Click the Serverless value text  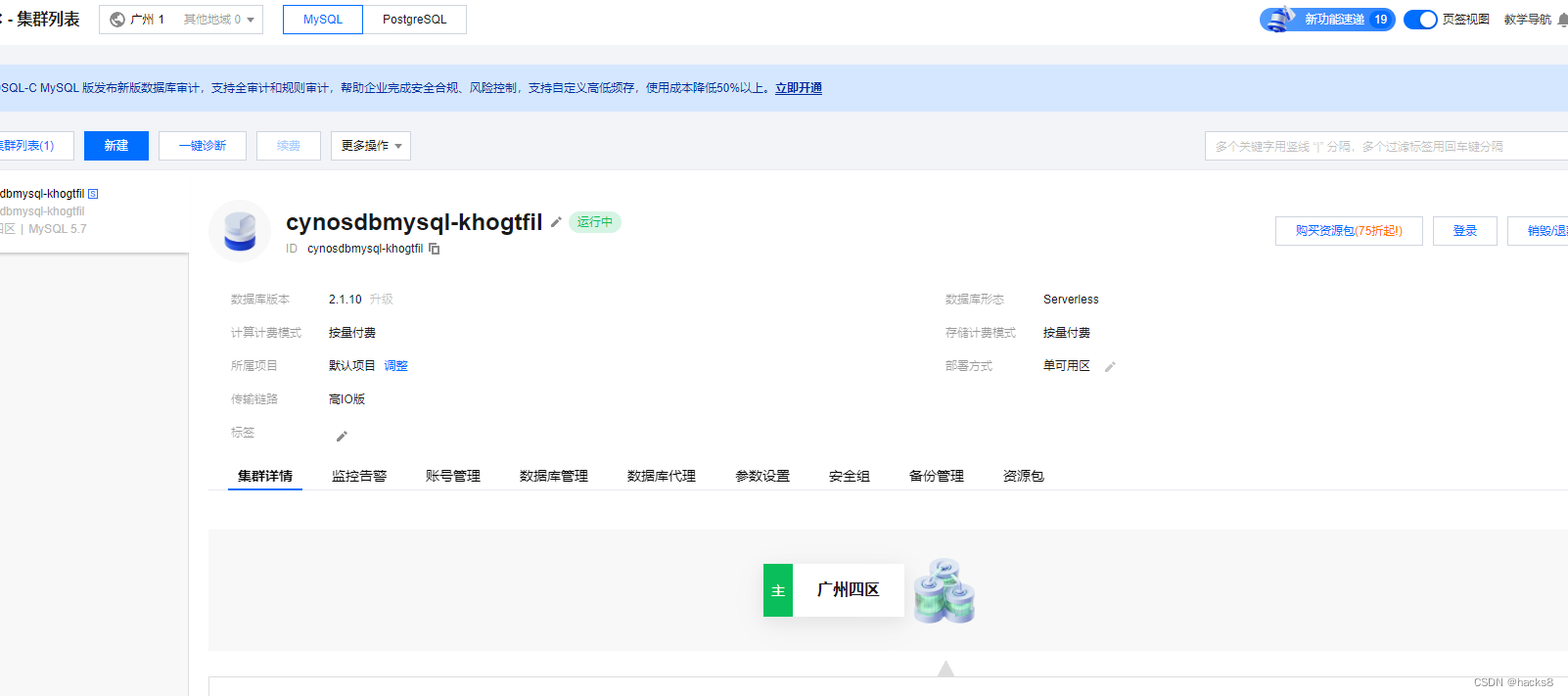coord(1071,300)
